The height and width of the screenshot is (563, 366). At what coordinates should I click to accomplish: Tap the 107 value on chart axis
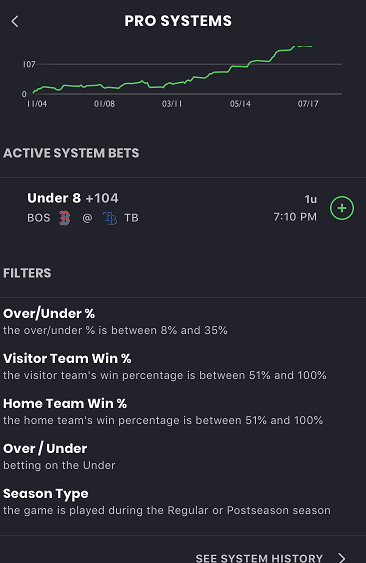[29, 64]
